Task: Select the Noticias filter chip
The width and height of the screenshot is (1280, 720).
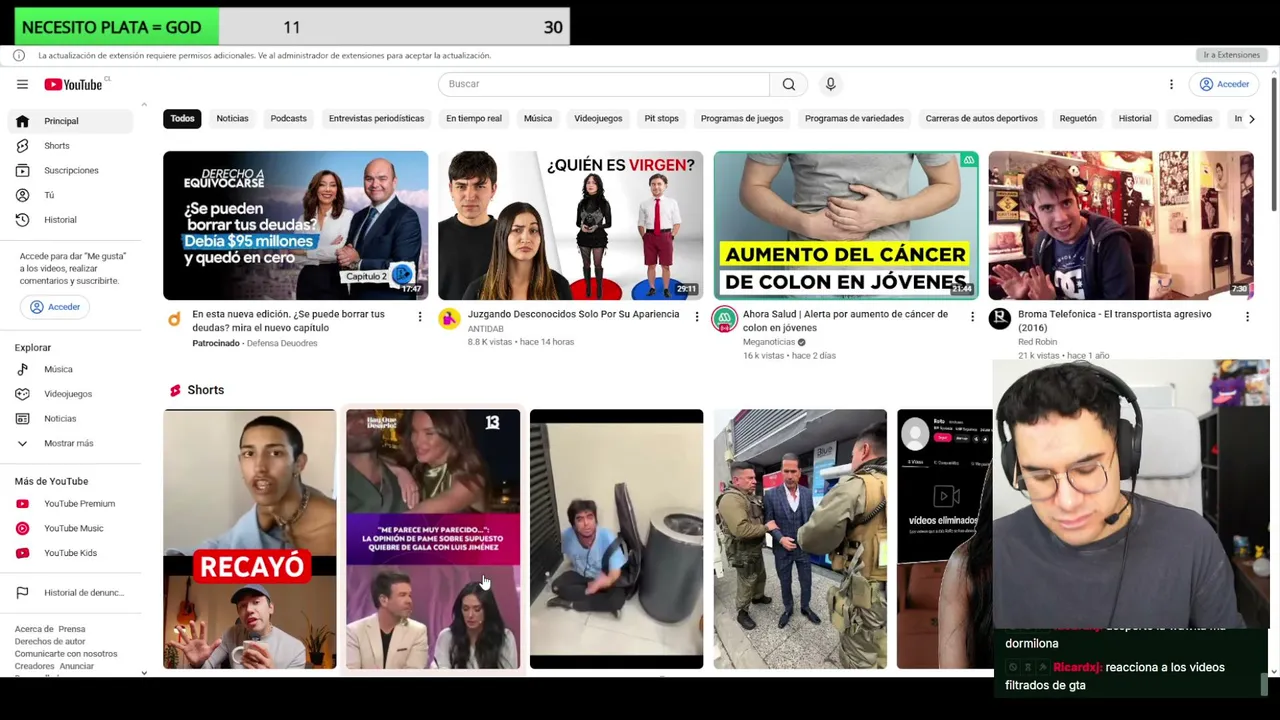Action: click(232, 119)
